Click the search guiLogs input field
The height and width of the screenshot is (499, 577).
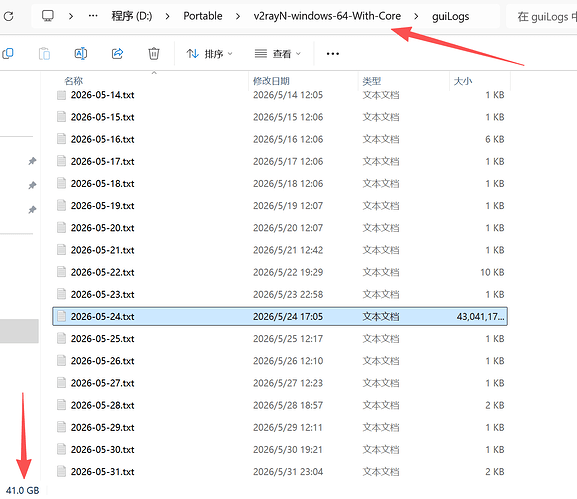[x=542, y=17]
